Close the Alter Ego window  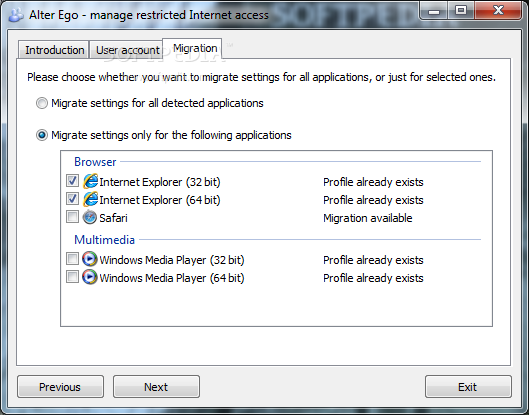498,11
